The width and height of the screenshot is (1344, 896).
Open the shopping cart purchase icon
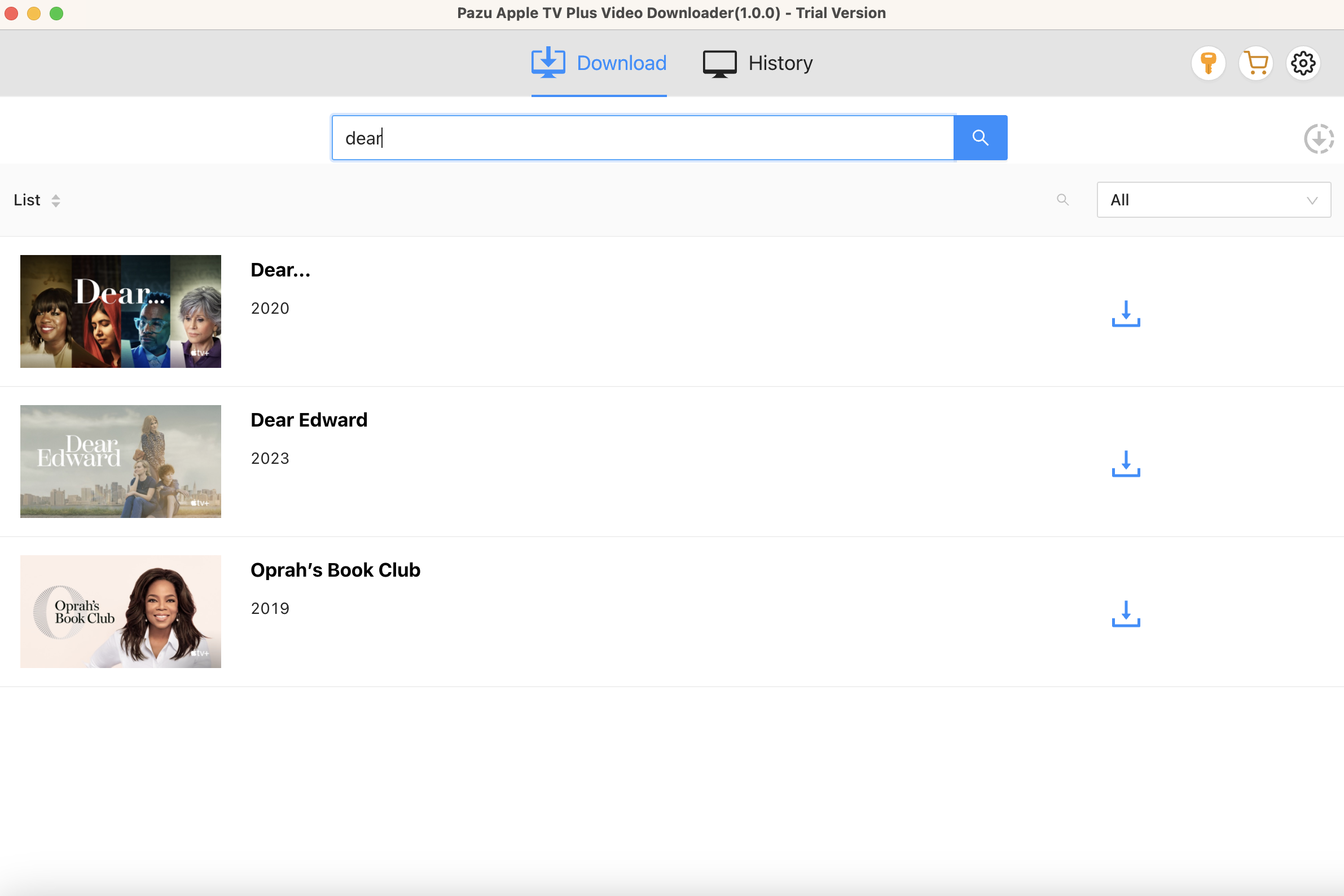[x=1255, y=63]
